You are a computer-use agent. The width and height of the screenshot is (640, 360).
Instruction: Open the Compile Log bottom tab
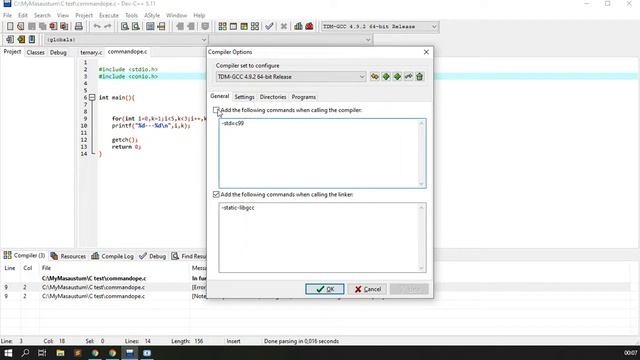click(113, 256)
